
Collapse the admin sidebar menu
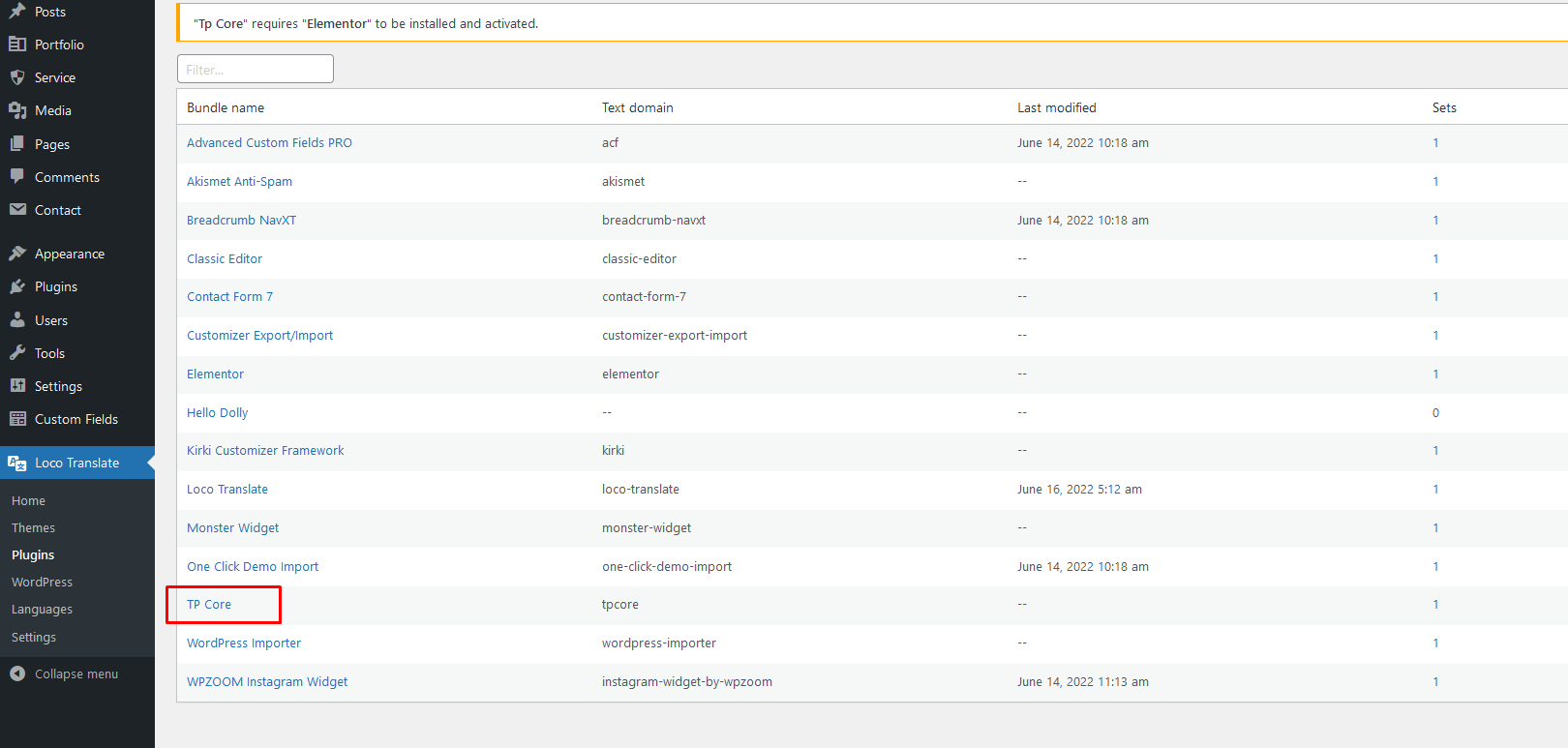(64, 673)
